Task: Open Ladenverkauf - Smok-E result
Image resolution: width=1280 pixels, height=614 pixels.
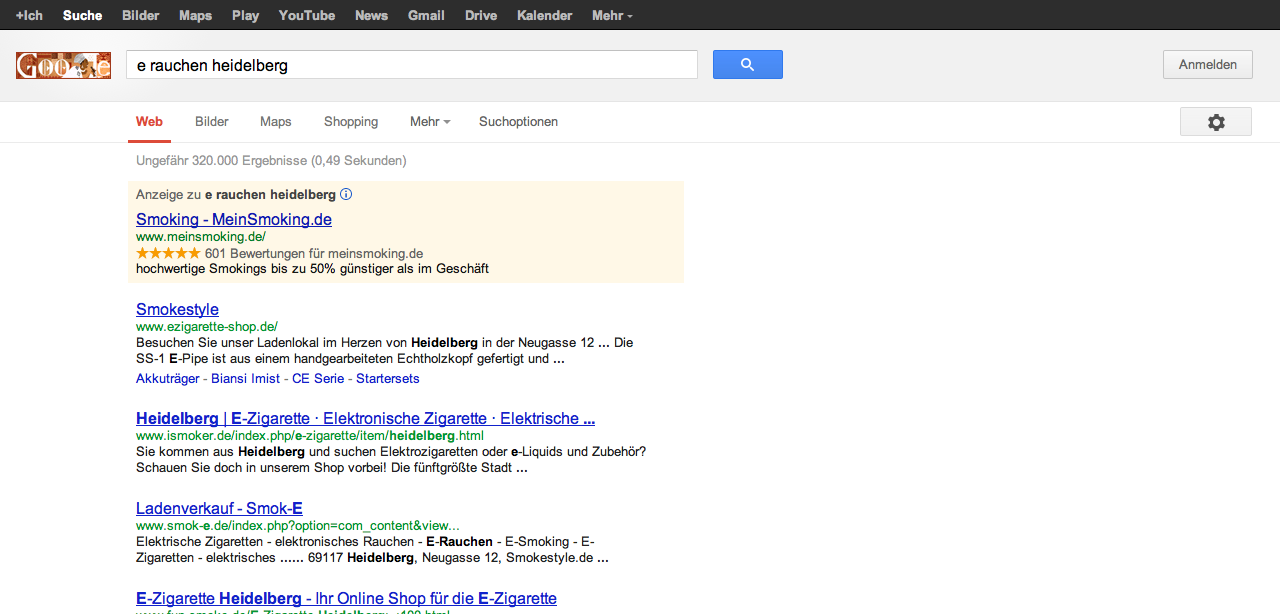Action: tap(219, 508)
